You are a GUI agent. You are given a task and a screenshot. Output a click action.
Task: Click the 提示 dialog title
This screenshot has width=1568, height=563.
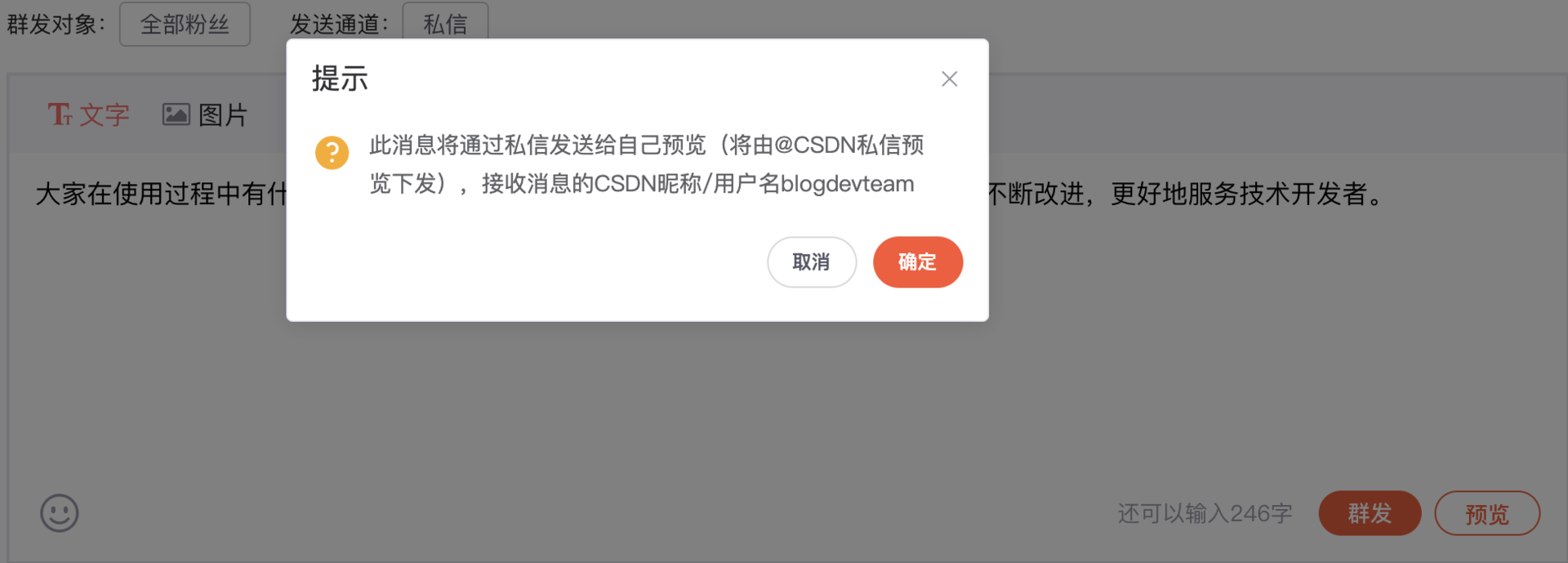(x=340, y=78)
